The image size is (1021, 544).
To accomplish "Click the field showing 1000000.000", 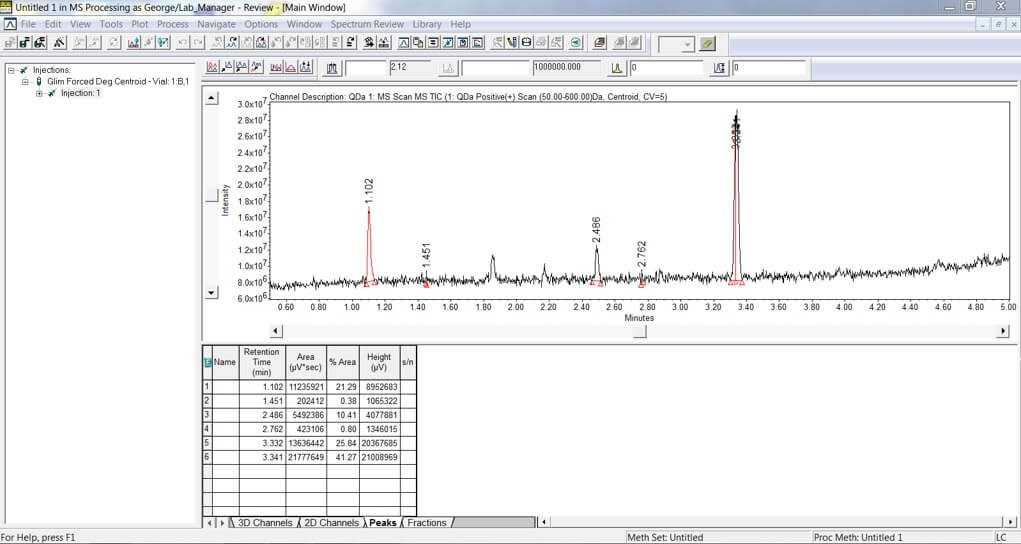I will pyautogui.click(x=566, y=68).
